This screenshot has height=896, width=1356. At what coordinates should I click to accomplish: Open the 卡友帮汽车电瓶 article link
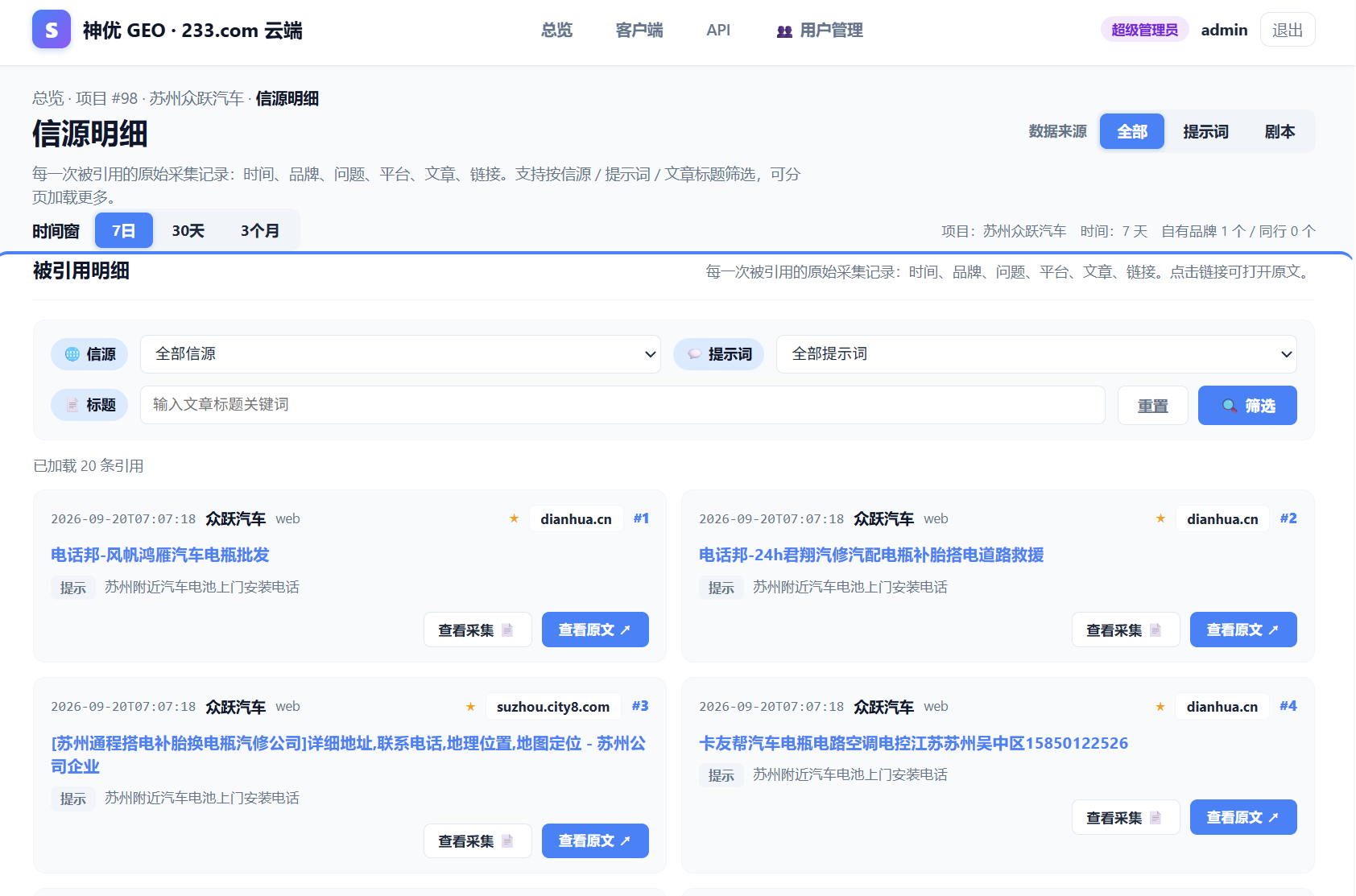tap(913, 743)
